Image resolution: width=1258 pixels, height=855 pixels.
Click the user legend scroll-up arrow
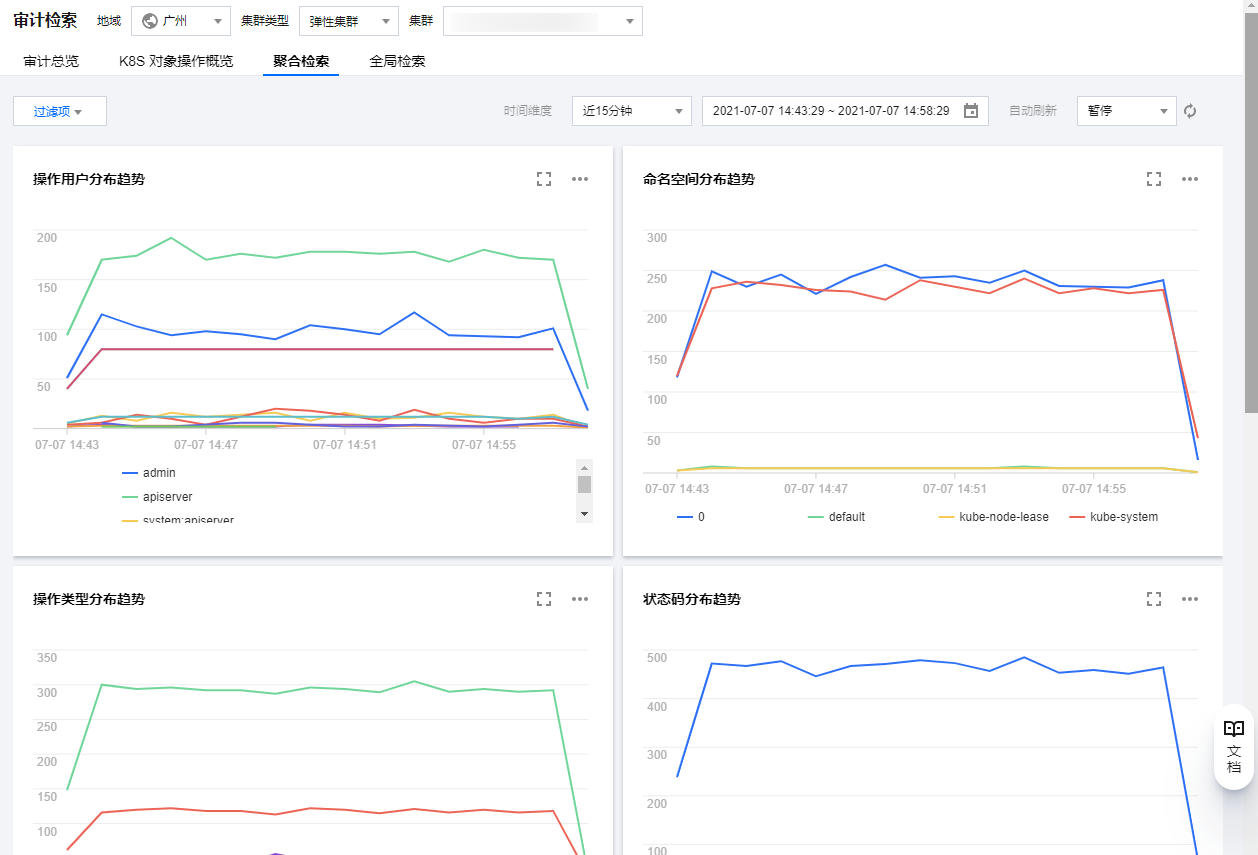[x=585, y=467]
